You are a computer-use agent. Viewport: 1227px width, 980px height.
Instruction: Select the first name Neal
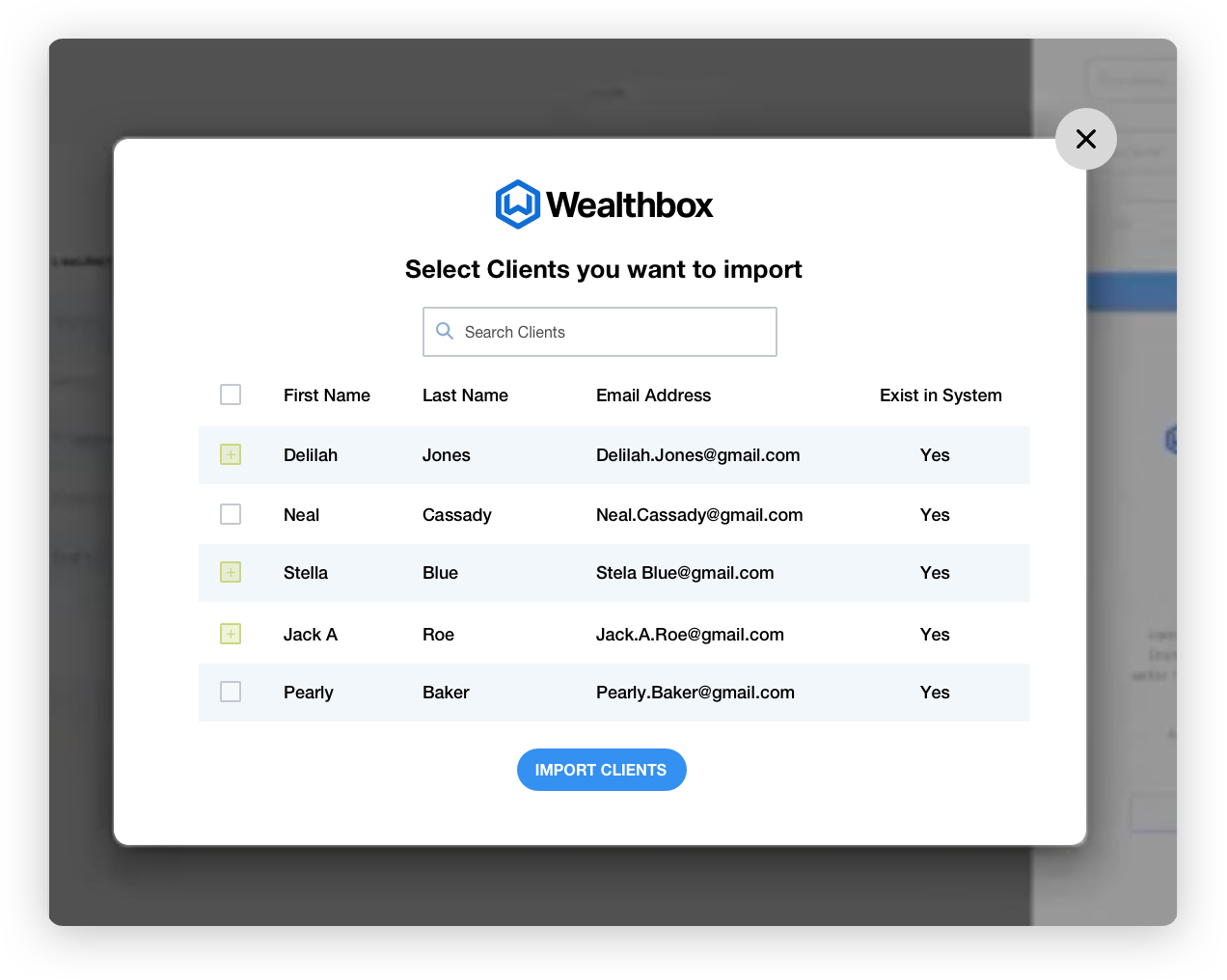click(x=301, y=515)
